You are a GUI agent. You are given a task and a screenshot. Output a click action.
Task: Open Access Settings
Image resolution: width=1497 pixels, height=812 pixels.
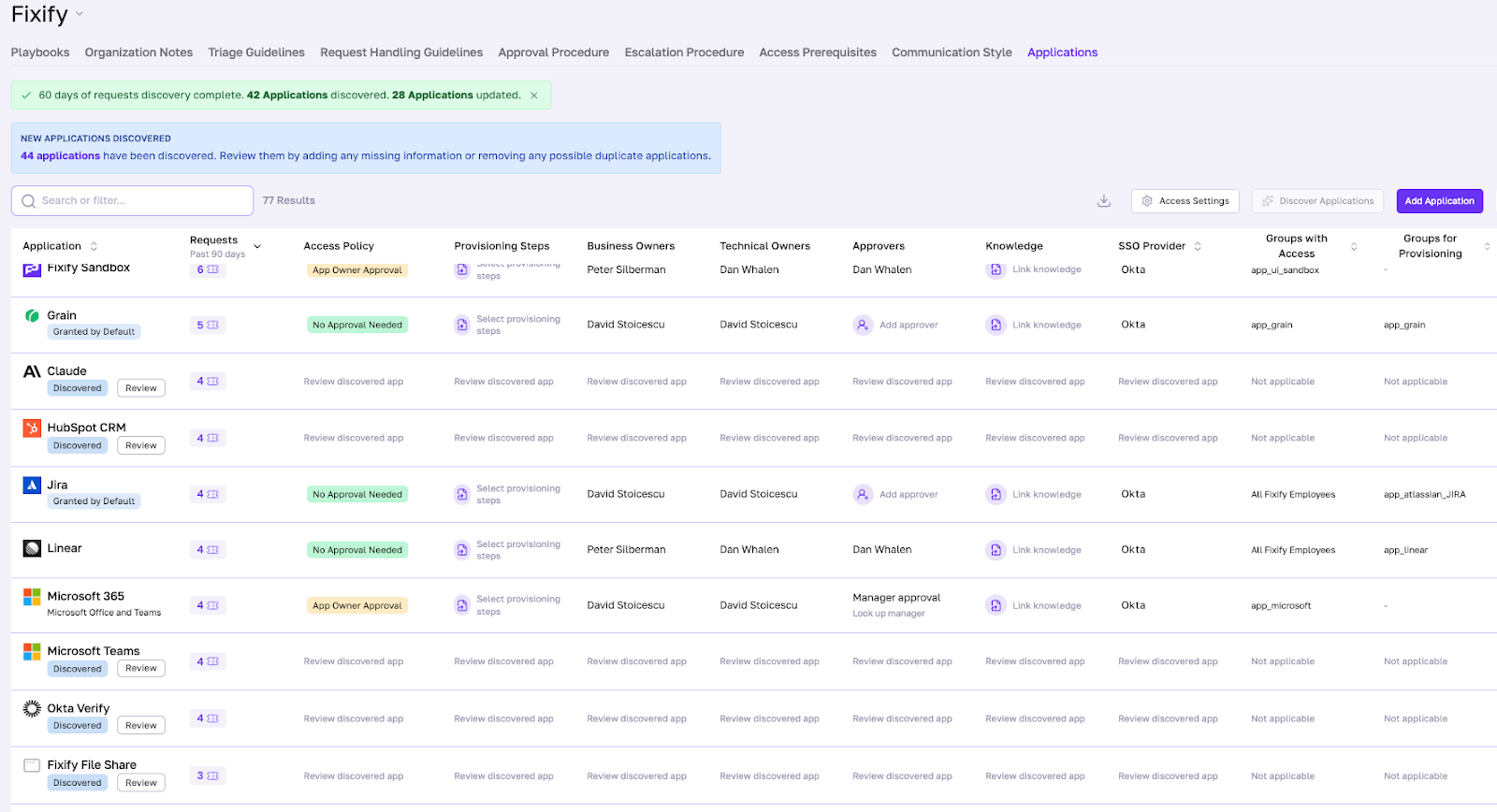point(1185,201)
